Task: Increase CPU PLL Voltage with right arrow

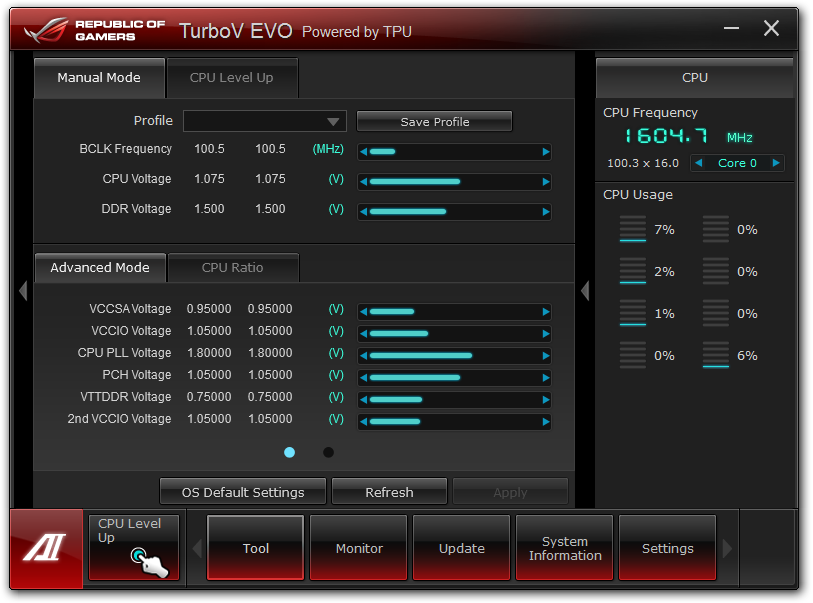Action: point(545,356)
